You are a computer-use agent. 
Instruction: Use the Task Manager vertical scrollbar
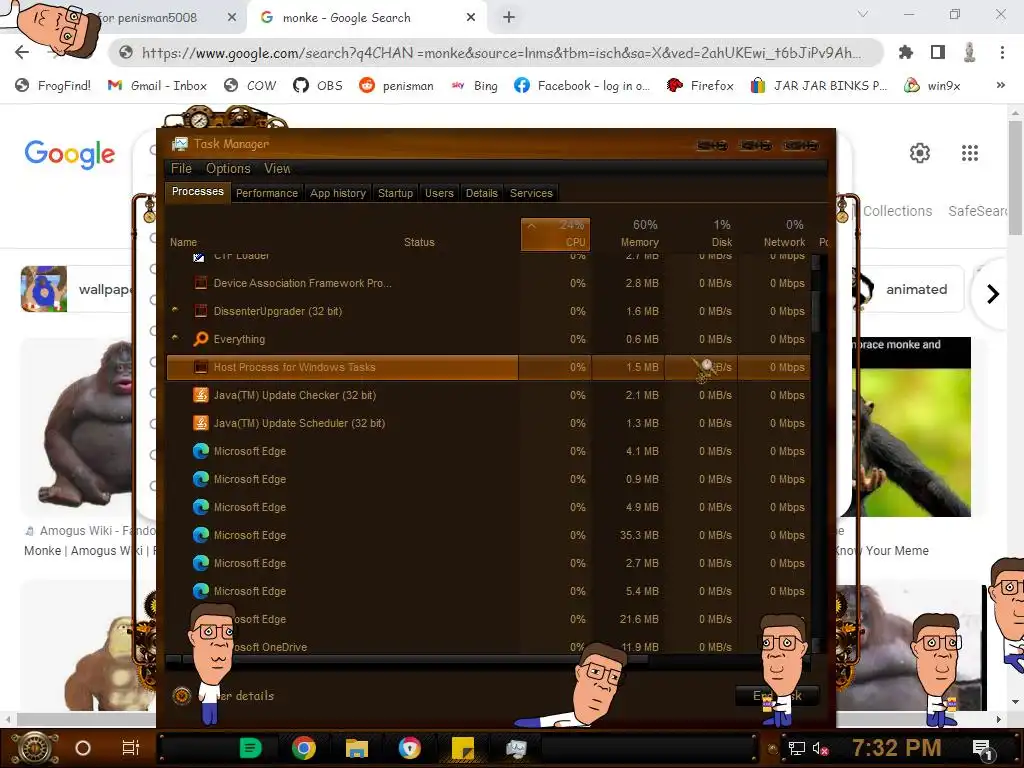pos(815,310)
